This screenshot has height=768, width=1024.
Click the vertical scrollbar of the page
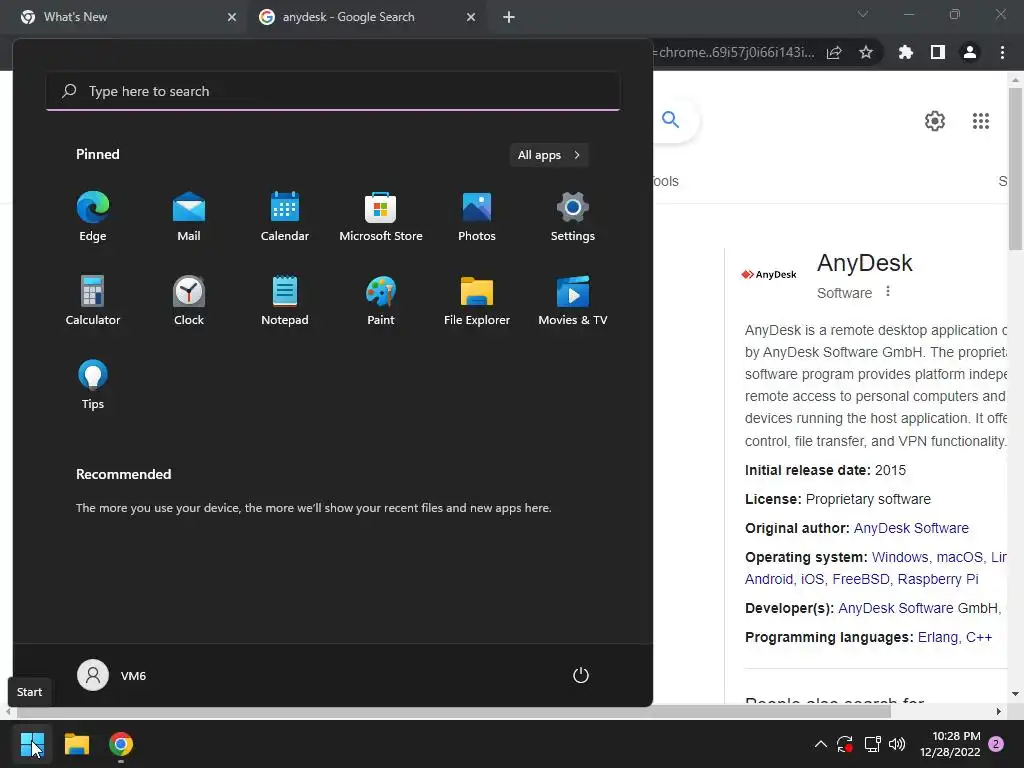click(x=1015, y=168)
